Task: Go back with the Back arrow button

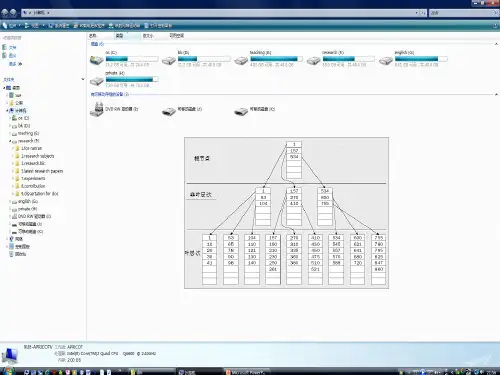Action: tap(5, 13)
